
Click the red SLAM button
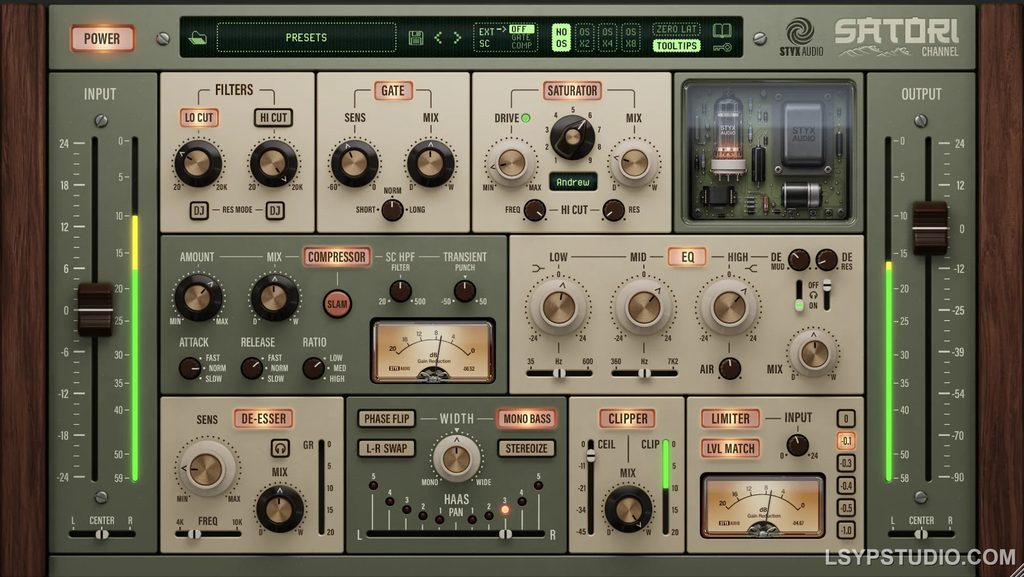337,304
